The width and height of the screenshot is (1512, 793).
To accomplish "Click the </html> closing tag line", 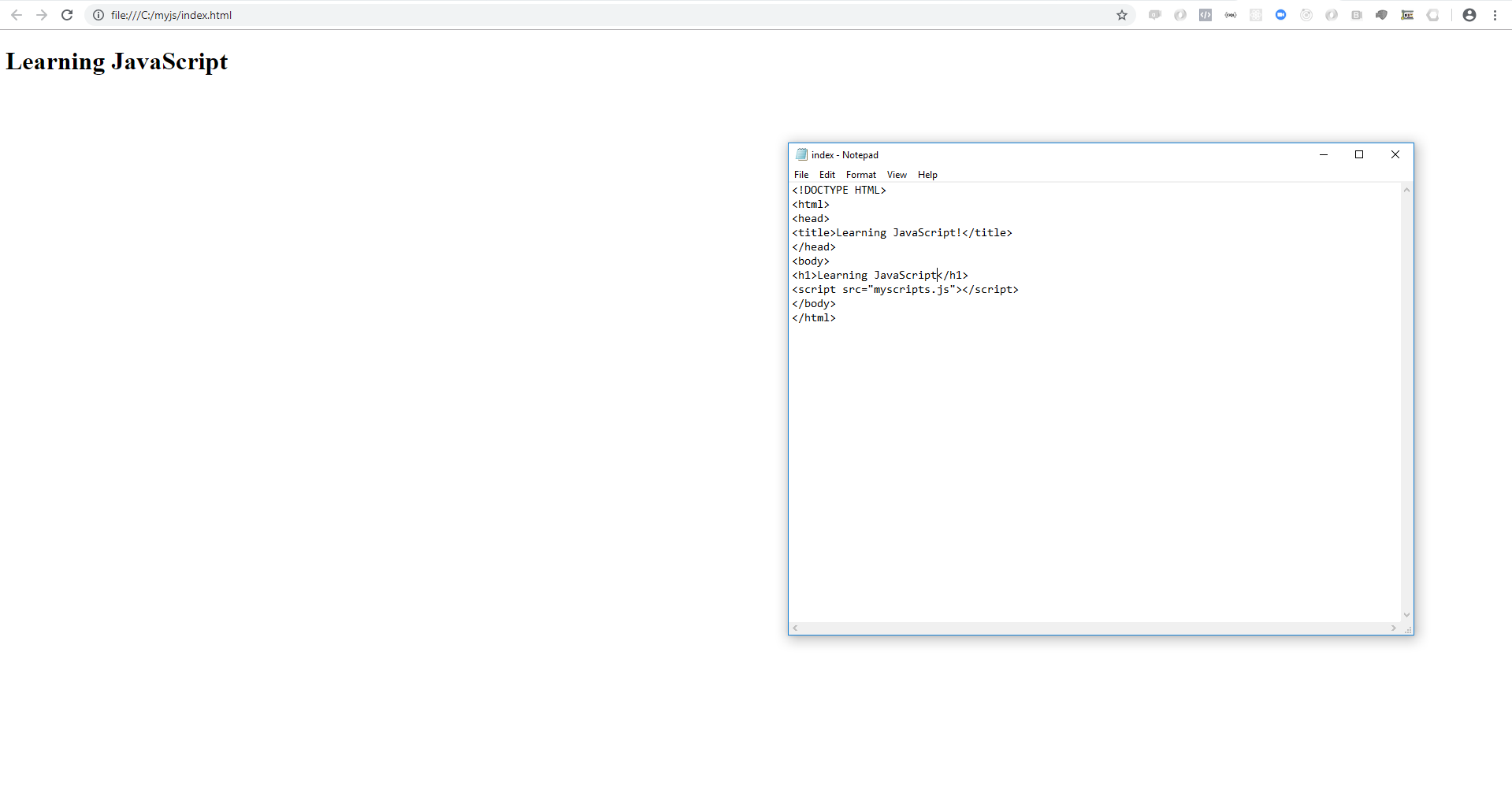I will click(814, 317).
